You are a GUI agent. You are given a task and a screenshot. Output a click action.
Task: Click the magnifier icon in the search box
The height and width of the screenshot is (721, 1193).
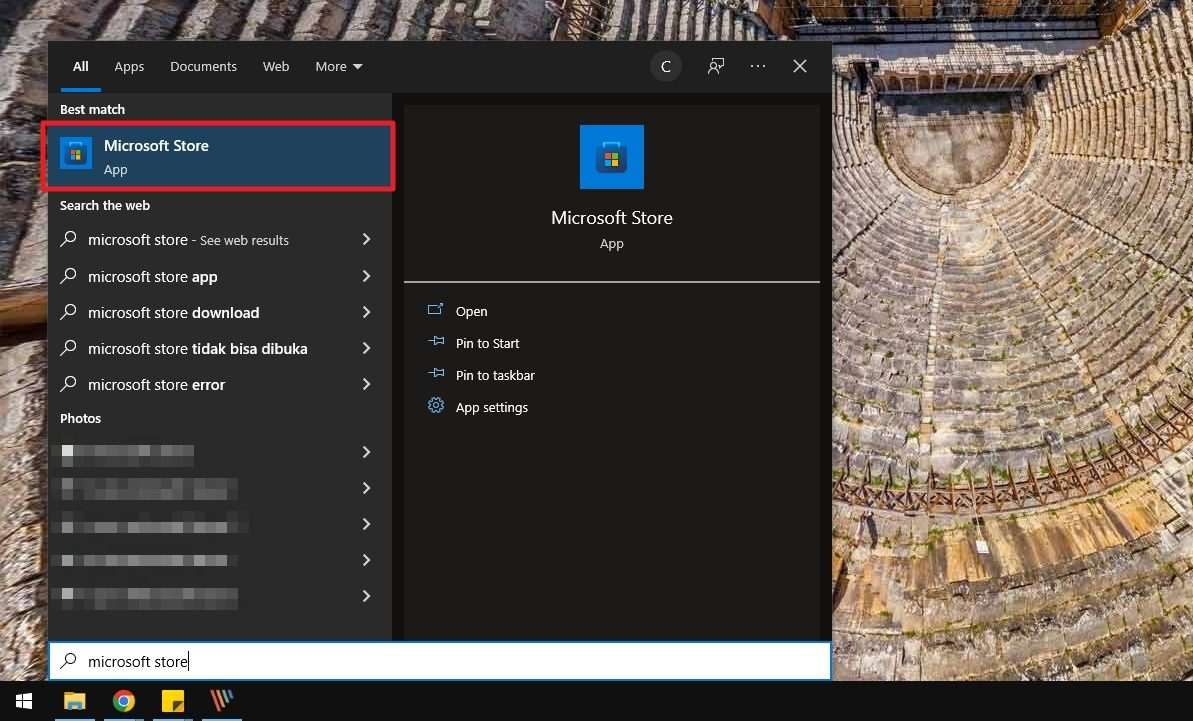(68, 661)
